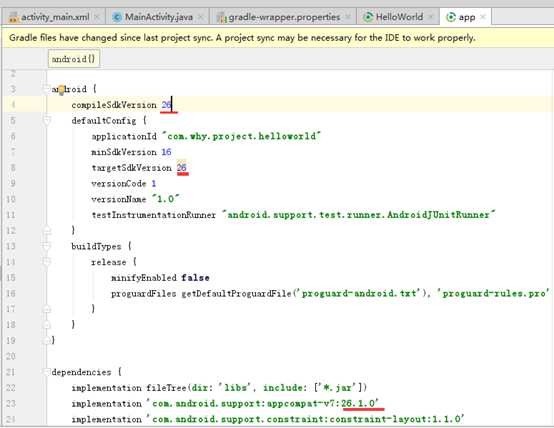Click the versionCode value 1
Screen dimensions: 554x428
(x=154, y=183)
